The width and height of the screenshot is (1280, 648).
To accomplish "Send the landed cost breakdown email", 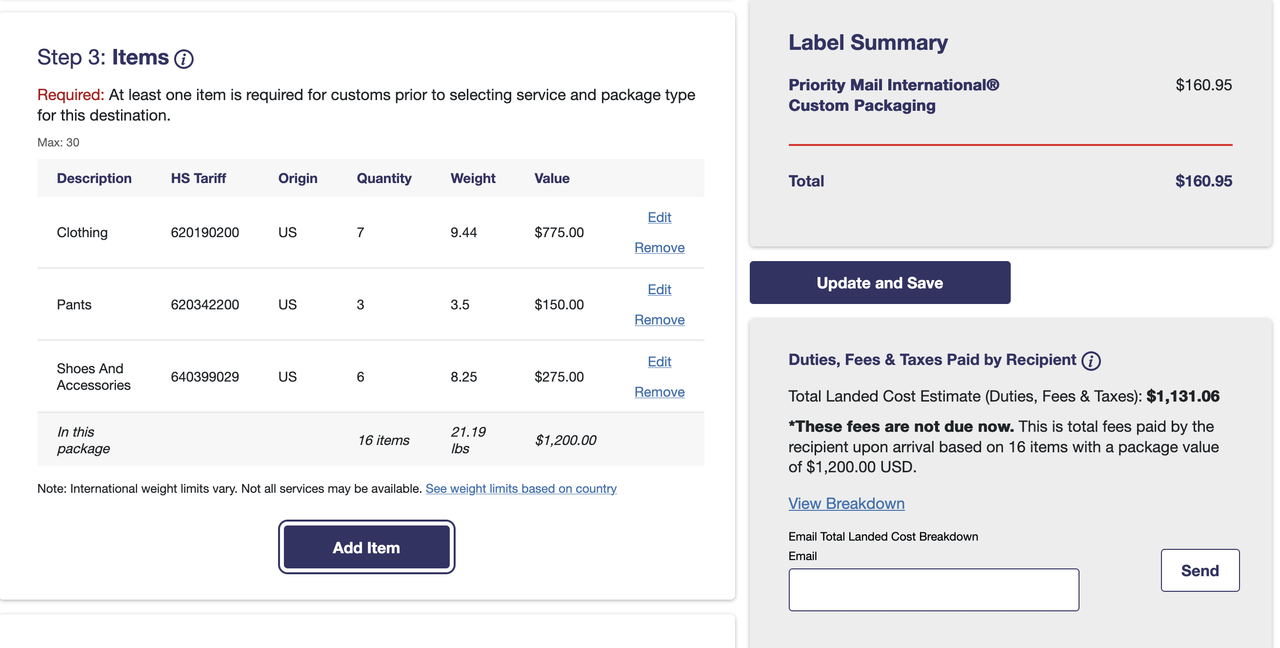I will click(1199, 570).
